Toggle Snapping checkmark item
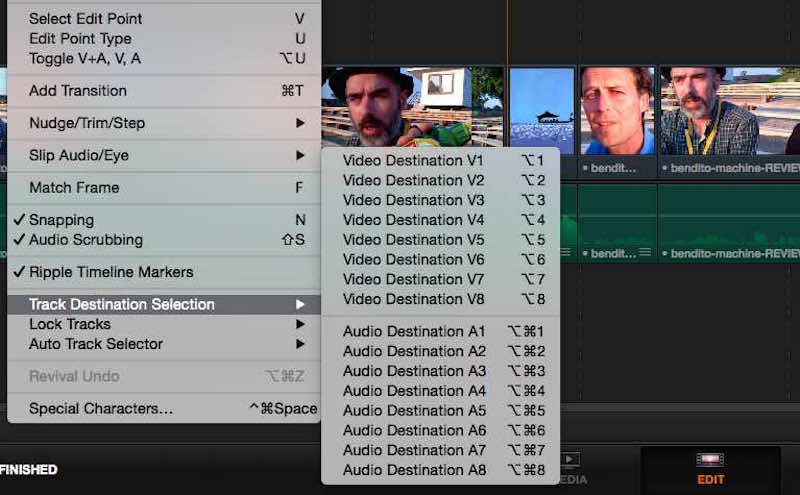 tap(164, 220)
